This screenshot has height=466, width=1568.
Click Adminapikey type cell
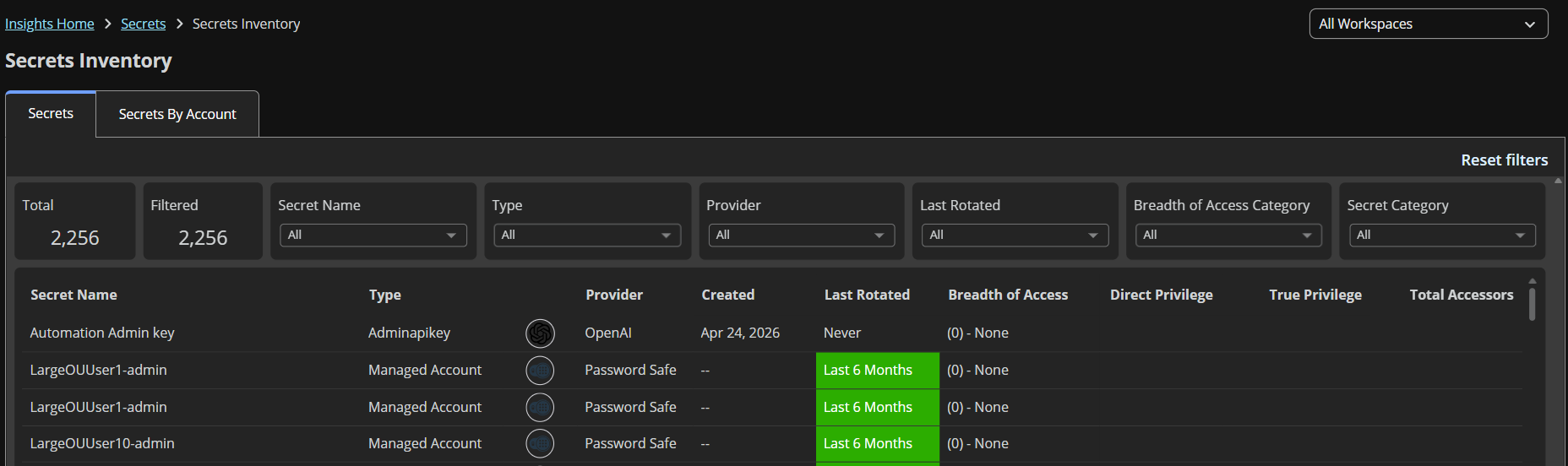coord(409,333)
